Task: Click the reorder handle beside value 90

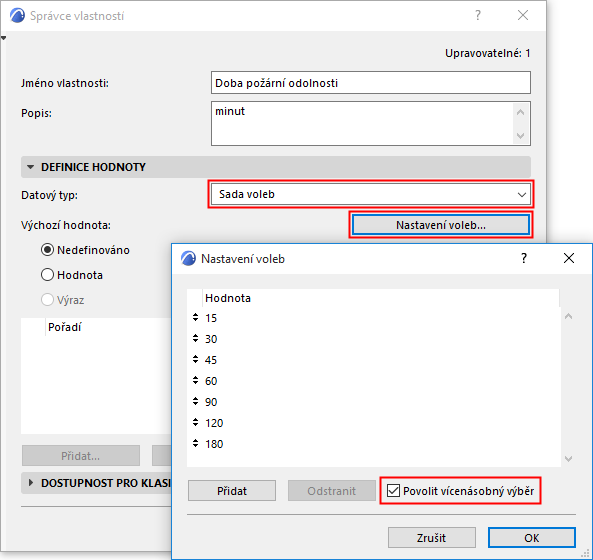Action: pos(195,401)
